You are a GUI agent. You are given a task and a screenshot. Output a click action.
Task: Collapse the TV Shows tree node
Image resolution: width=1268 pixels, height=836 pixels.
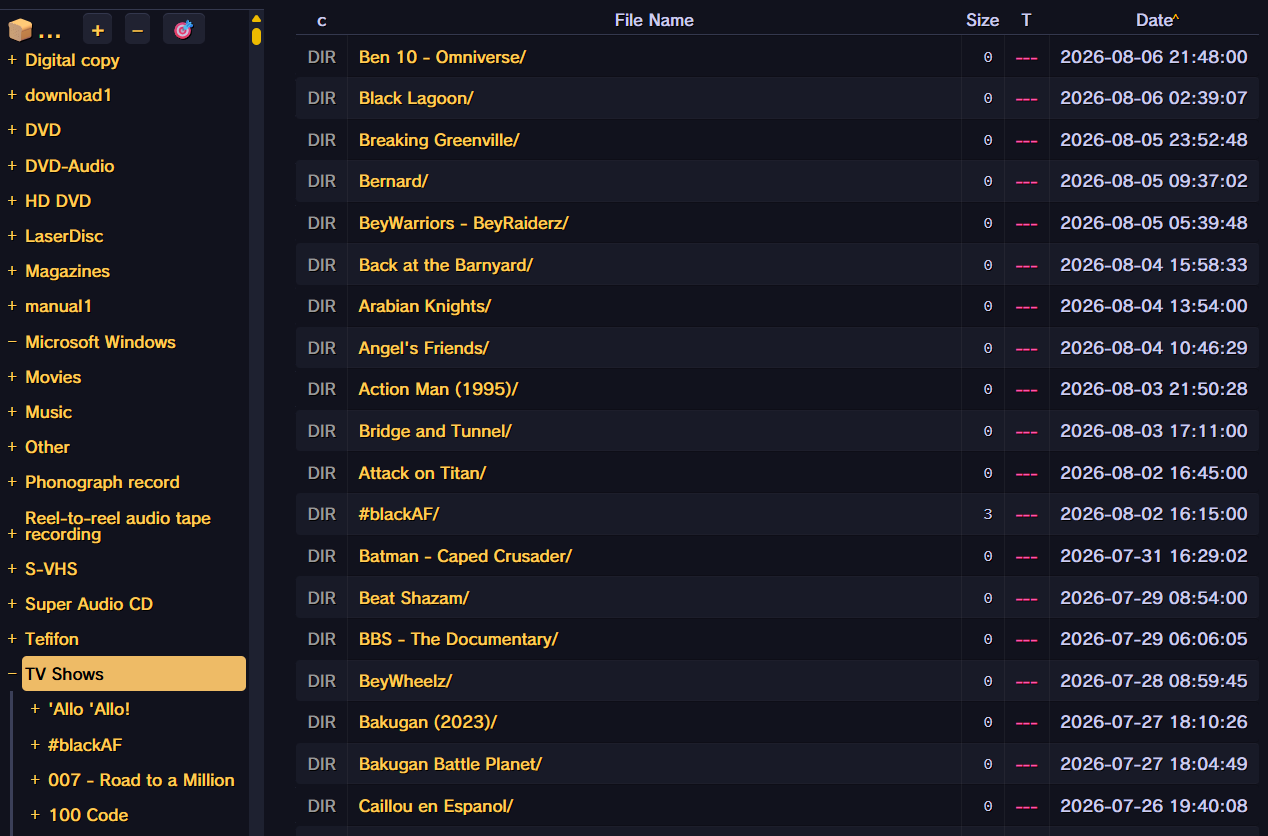tap(12, 674)
